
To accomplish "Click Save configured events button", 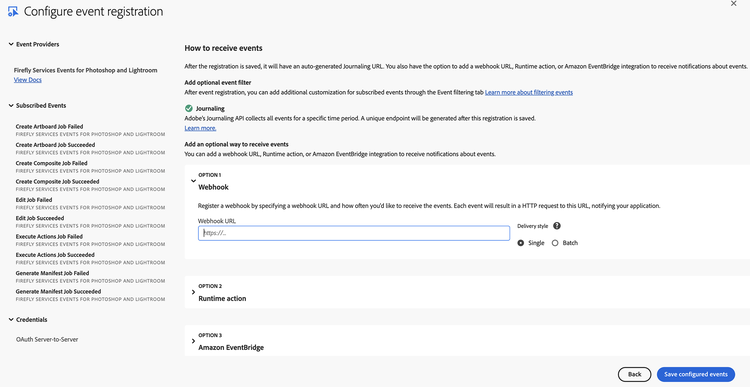I will point(695,374).
